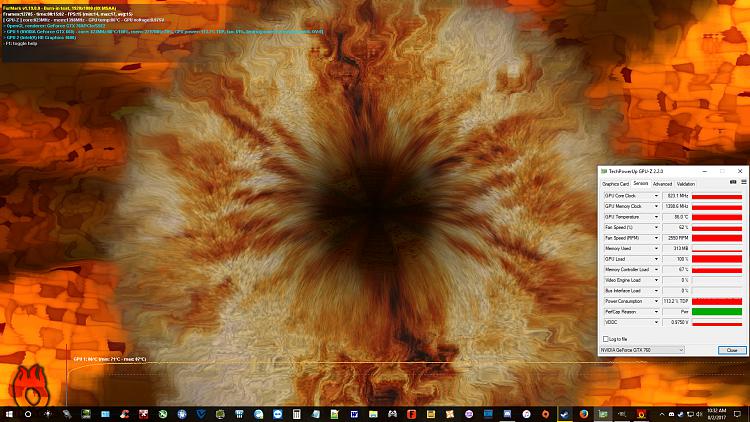Click the FurMark flame logo
750x422 pixels.
(x=30, y=387)
